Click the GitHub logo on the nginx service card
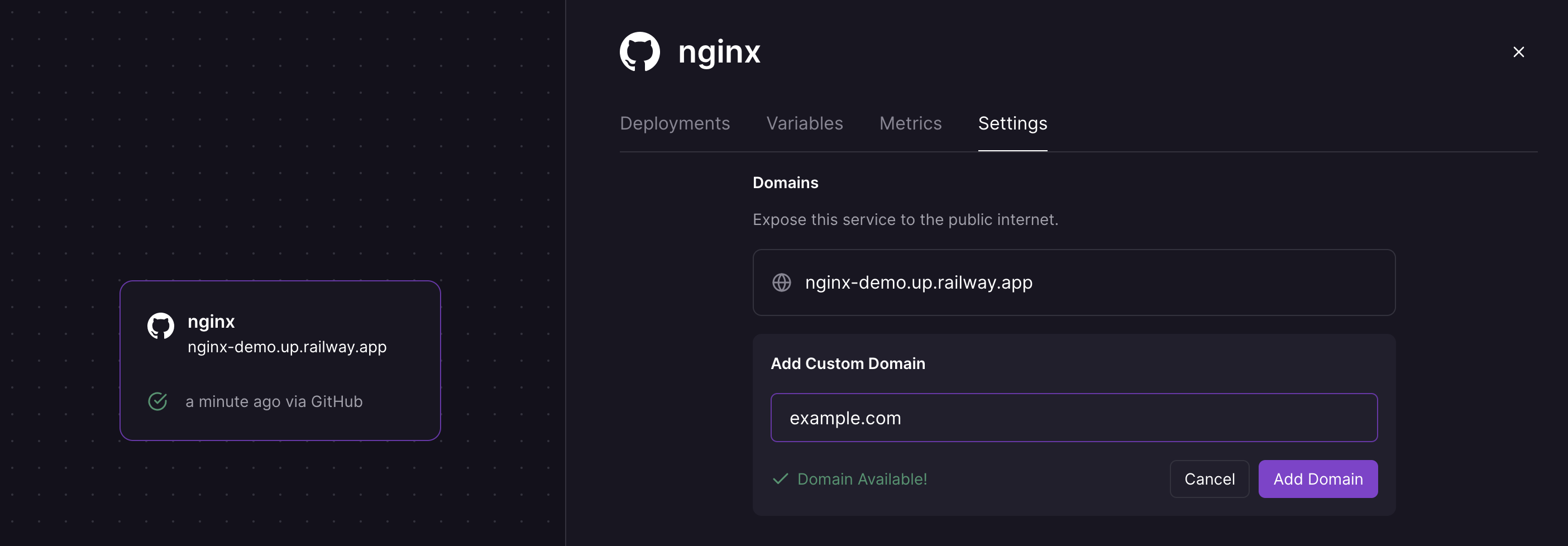The image size is (1568, 546). pos(161,327)
